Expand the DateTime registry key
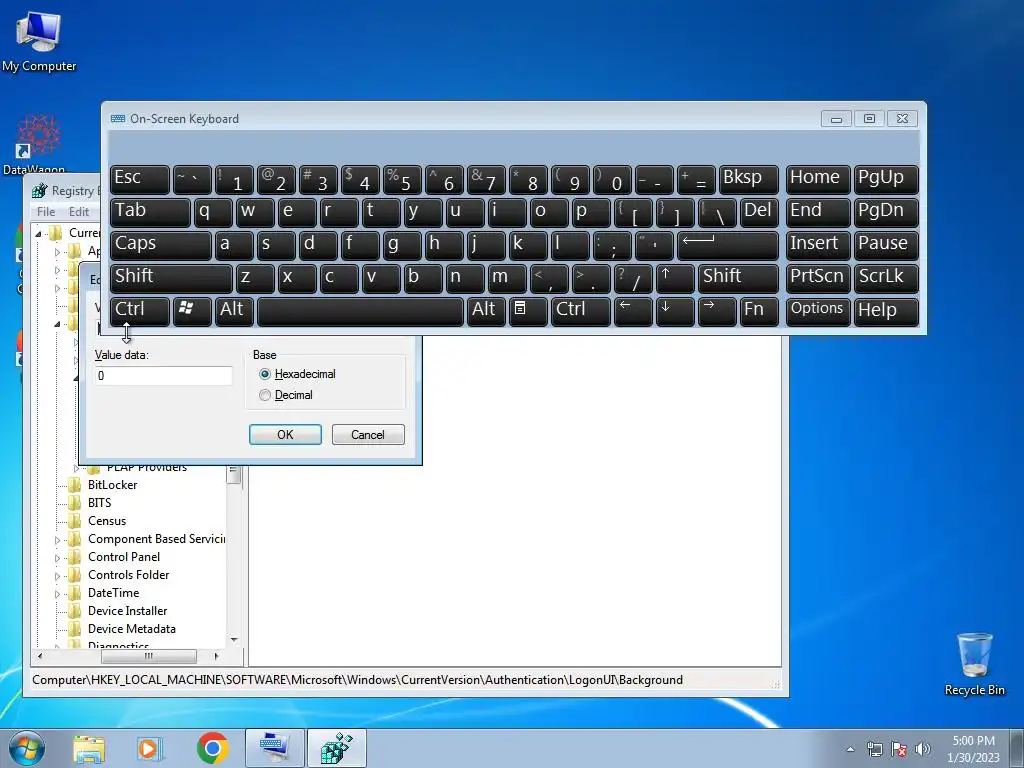This screenshot has width=1024, height=768. click(57, 594)
